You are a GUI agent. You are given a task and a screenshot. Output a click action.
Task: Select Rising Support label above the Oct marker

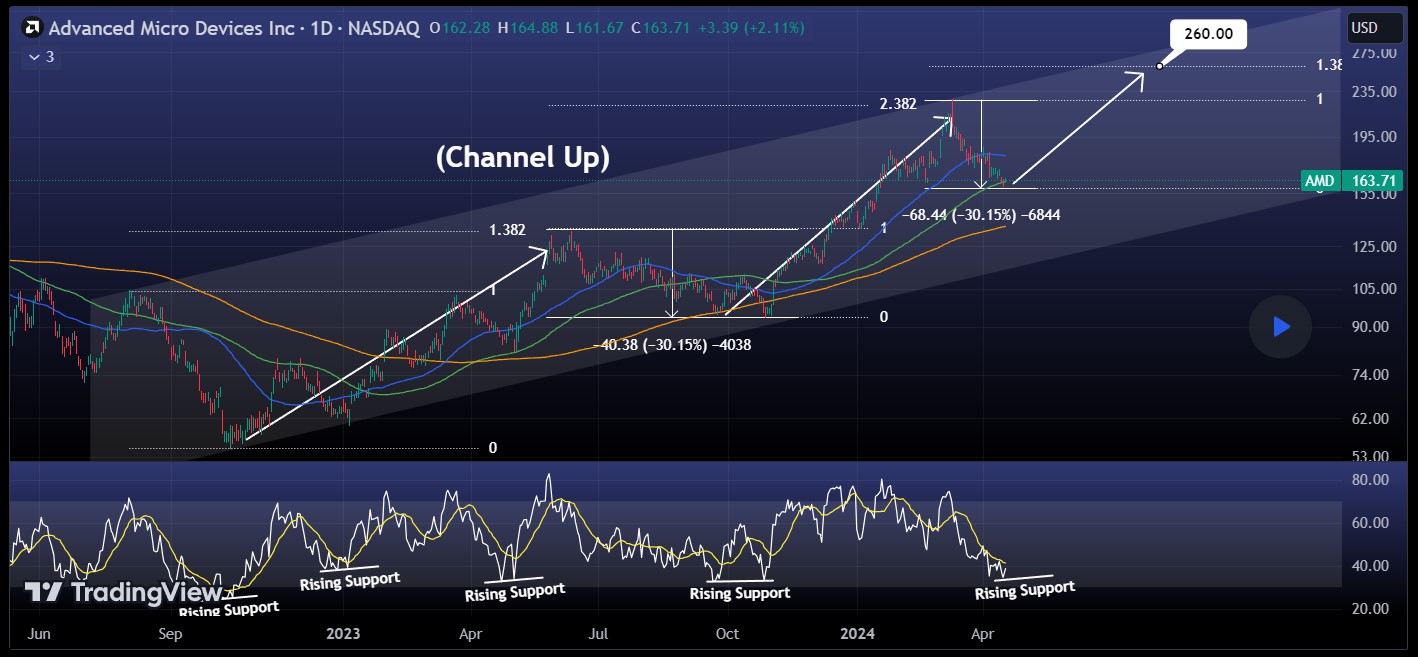point(740,593)
